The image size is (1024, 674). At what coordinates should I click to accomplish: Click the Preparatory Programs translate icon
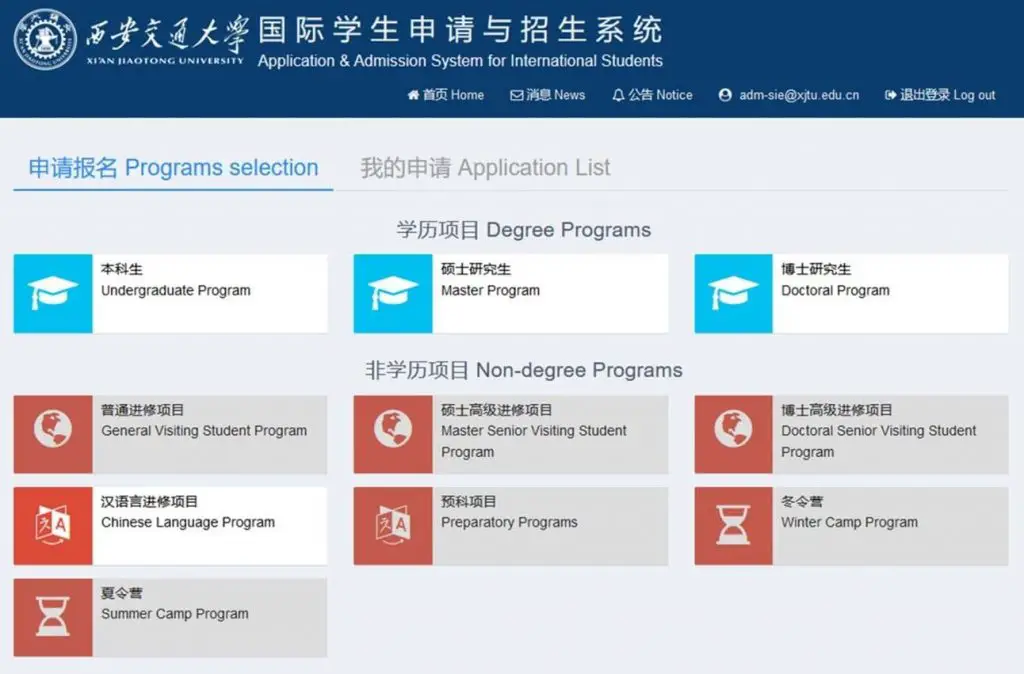392,525
